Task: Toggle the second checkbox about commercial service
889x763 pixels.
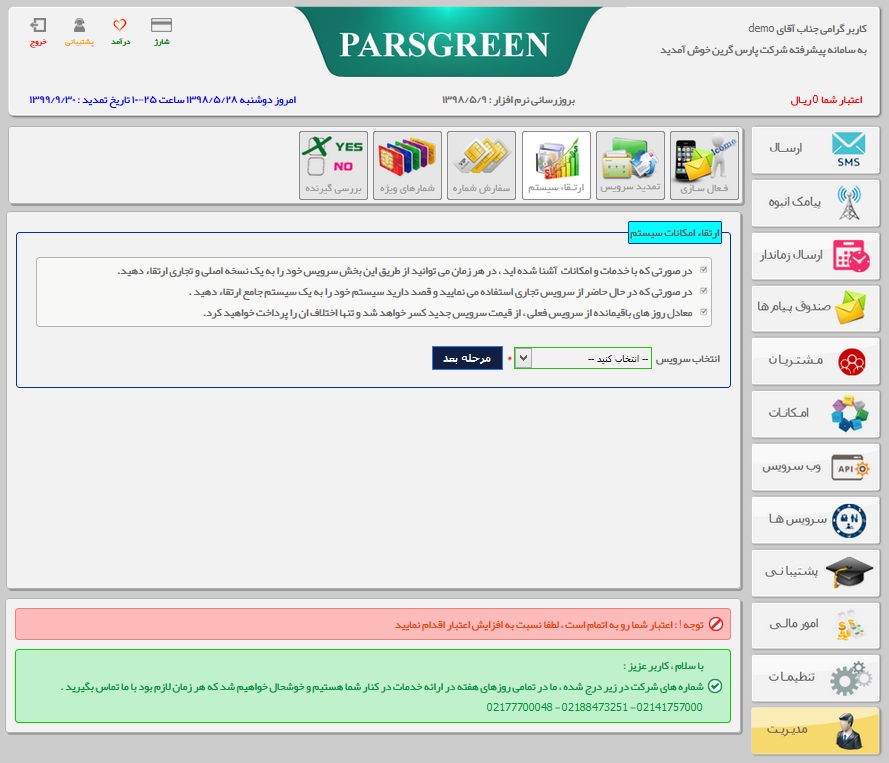Action: pos(705,292)
